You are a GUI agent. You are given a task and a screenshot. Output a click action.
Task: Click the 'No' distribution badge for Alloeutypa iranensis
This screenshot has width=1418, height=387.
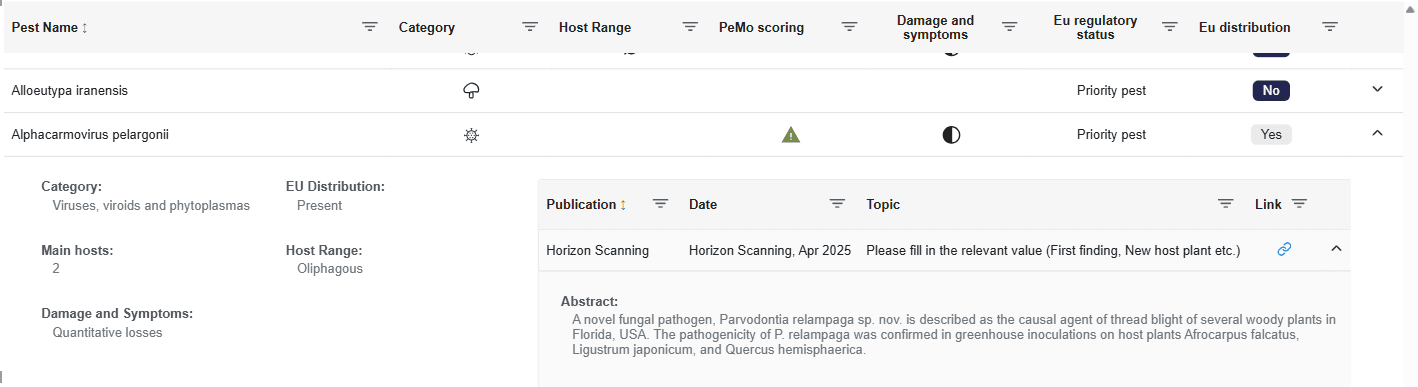click(x=1271, y=91)
